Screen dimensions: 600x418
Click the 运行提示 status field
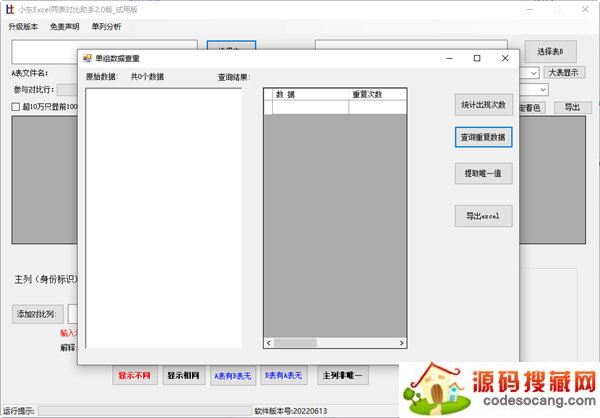(x=144, y=411)
